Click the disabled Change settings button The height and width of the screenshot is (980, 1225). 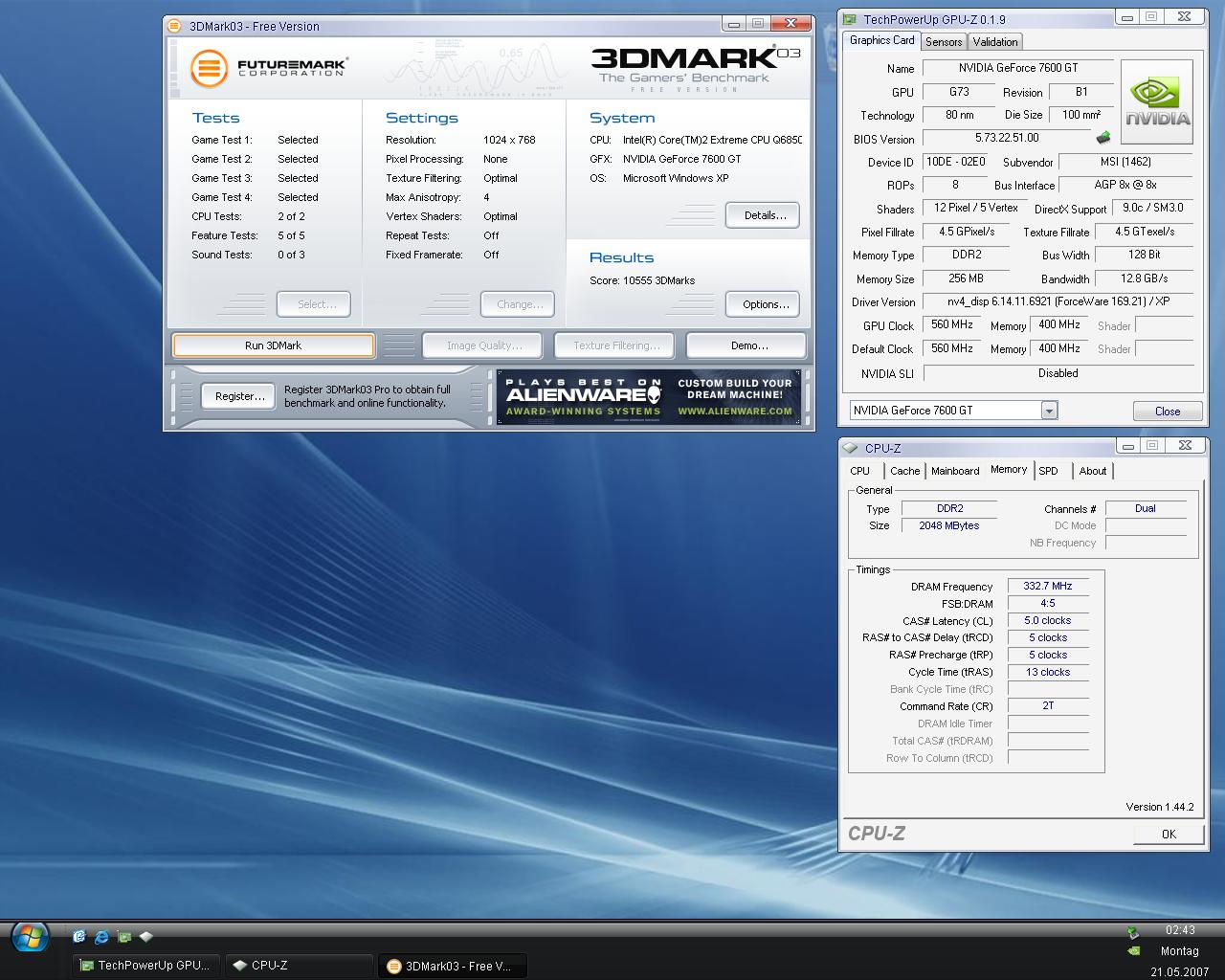pyautogui.click(x=518, y=304)
